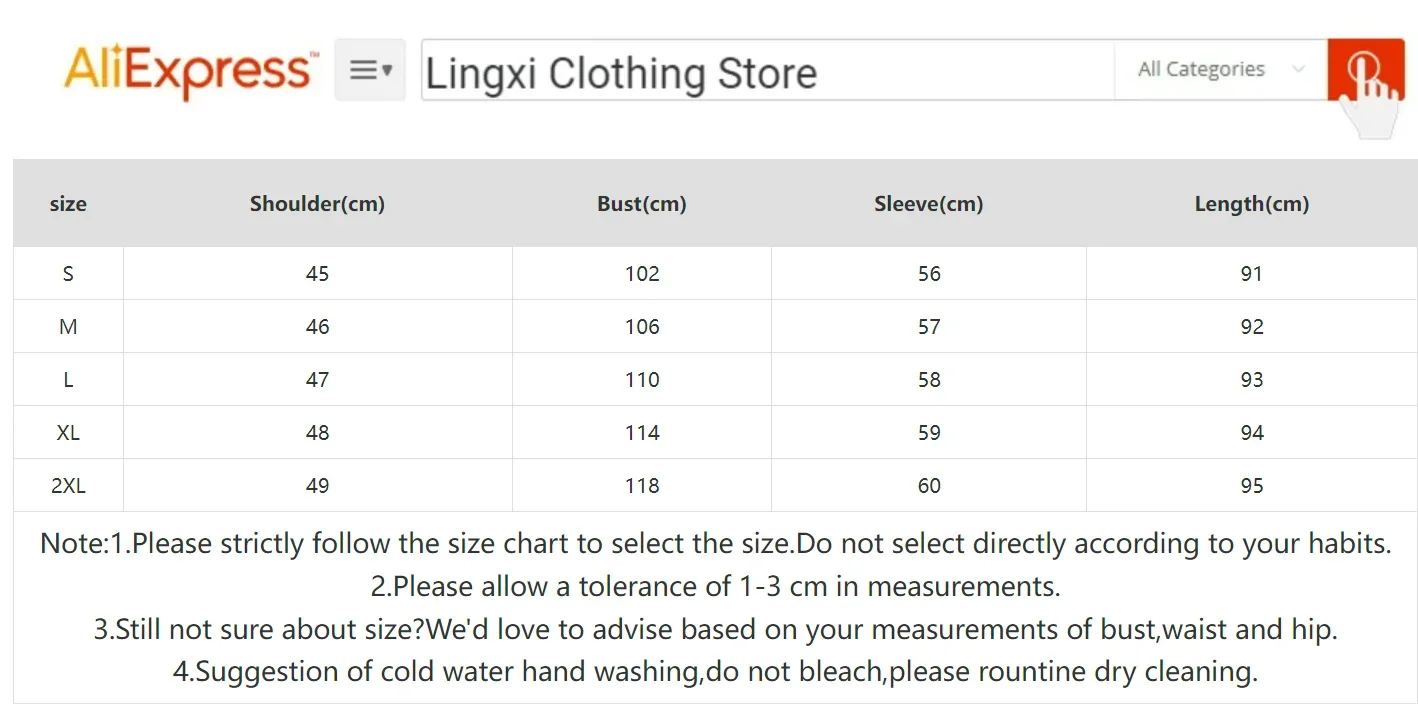The width and height of the screenshot is (1418, 713).
Task: Click the length value 95 for 2XL
Action: pos(1252,486)
